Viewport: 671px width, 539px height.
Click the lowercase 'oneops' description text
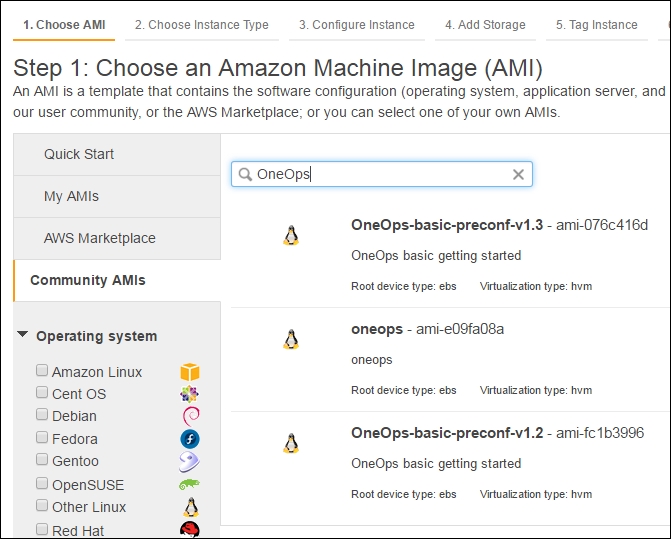(371, 360)
